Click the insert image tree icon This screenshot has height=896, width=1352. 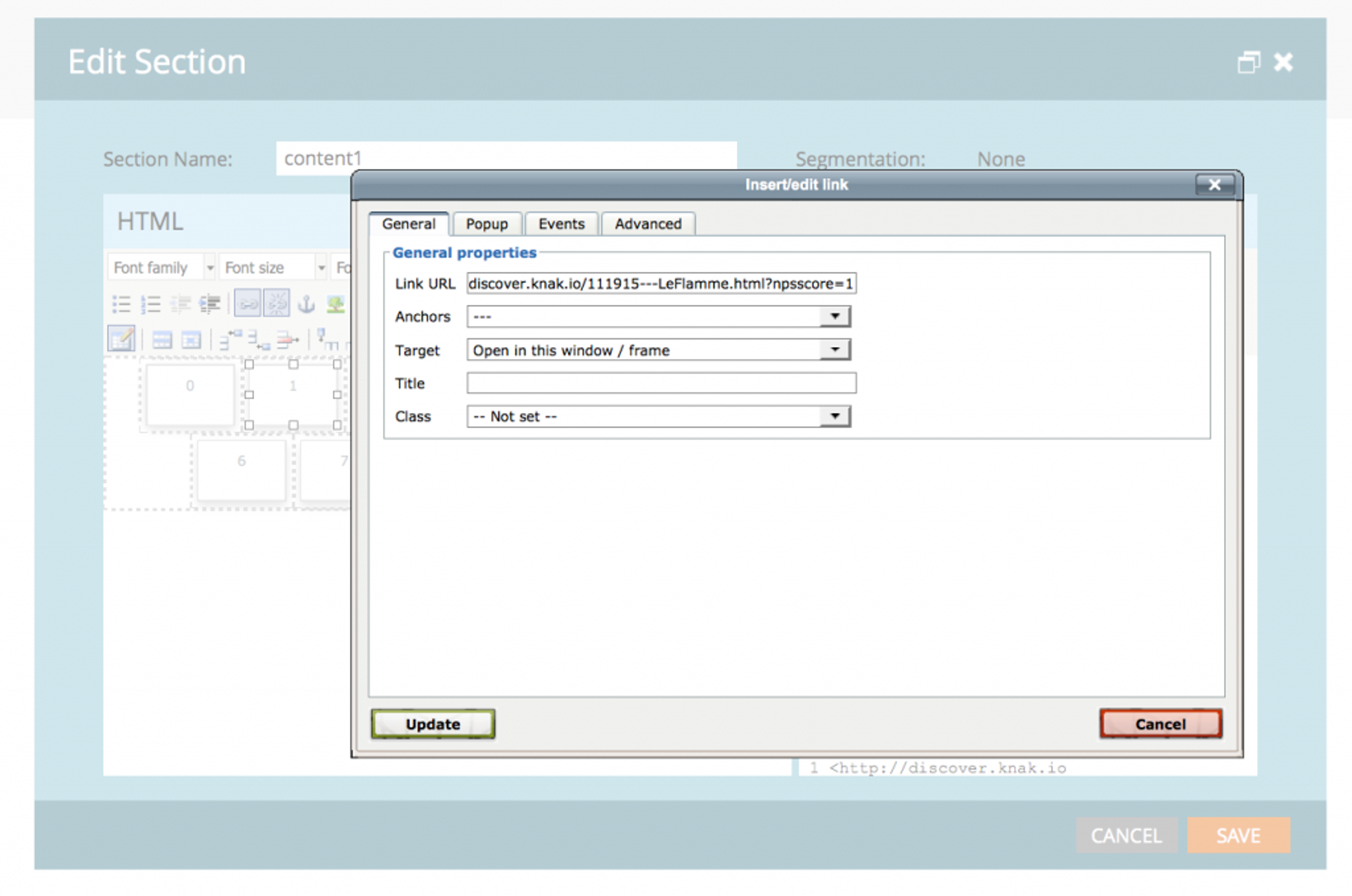[x=335, y=304]
